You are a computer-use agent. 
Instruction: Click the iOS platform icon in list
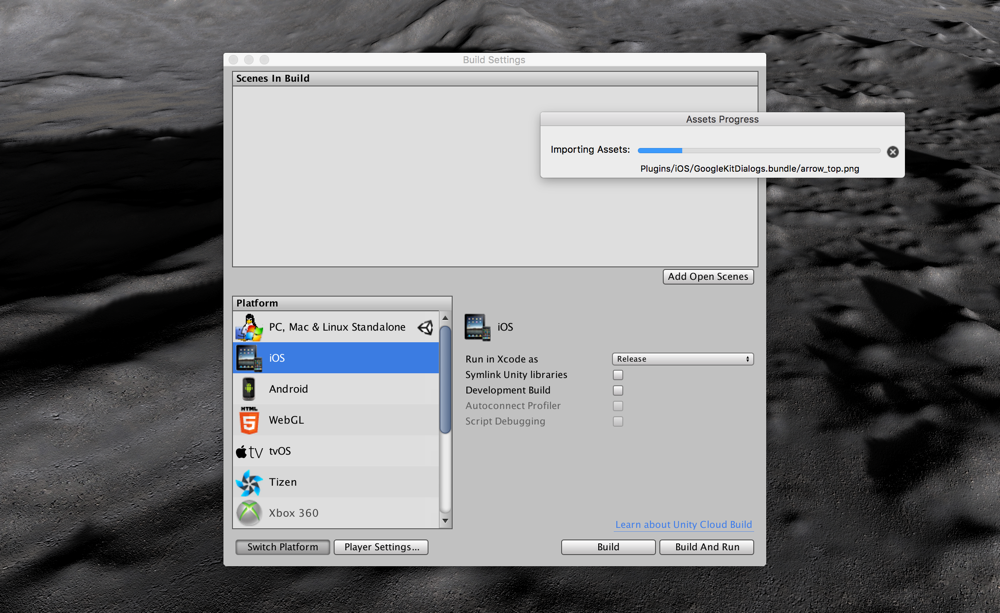click(249, 358)
